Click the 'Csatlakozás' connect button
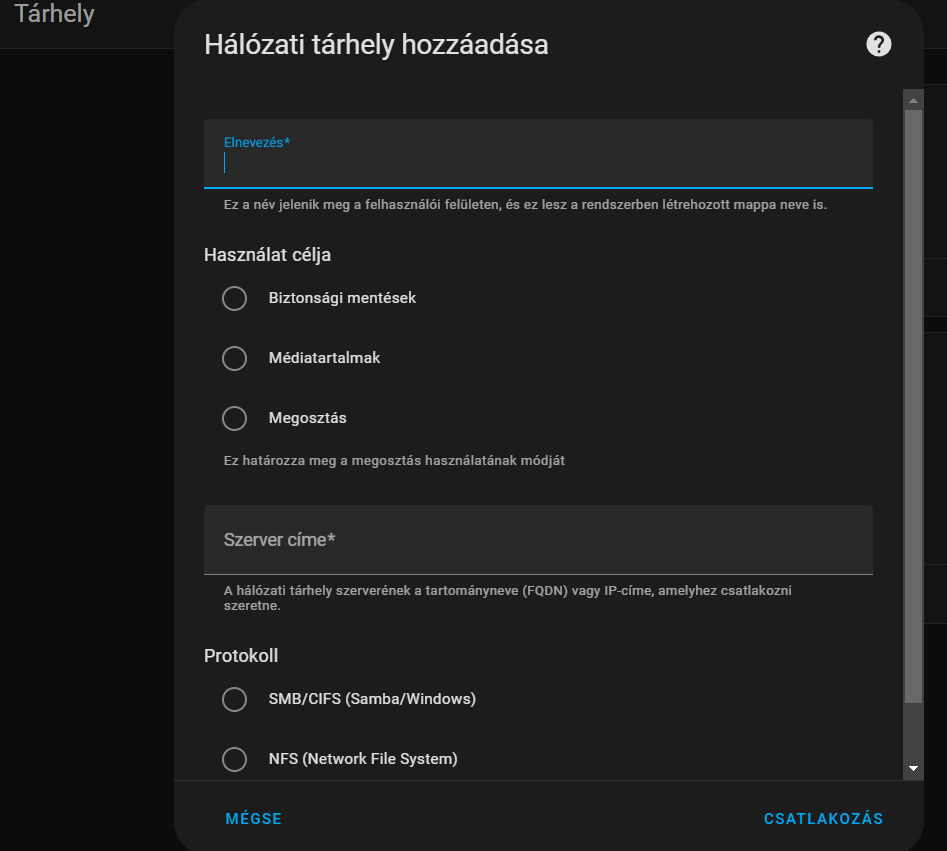Image resolution: width=947 pixels, height=851 pixels. (823, 818)
